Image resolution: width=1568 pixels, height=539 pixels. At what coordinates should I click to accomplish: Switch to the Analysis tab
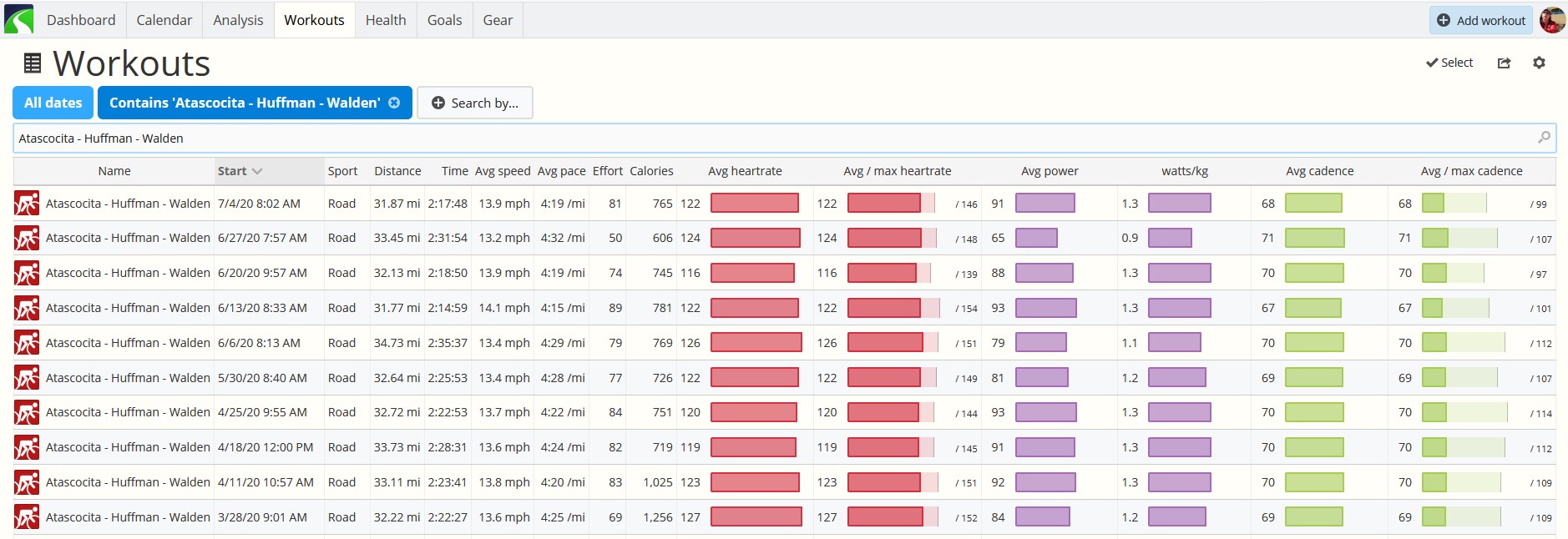238,20
